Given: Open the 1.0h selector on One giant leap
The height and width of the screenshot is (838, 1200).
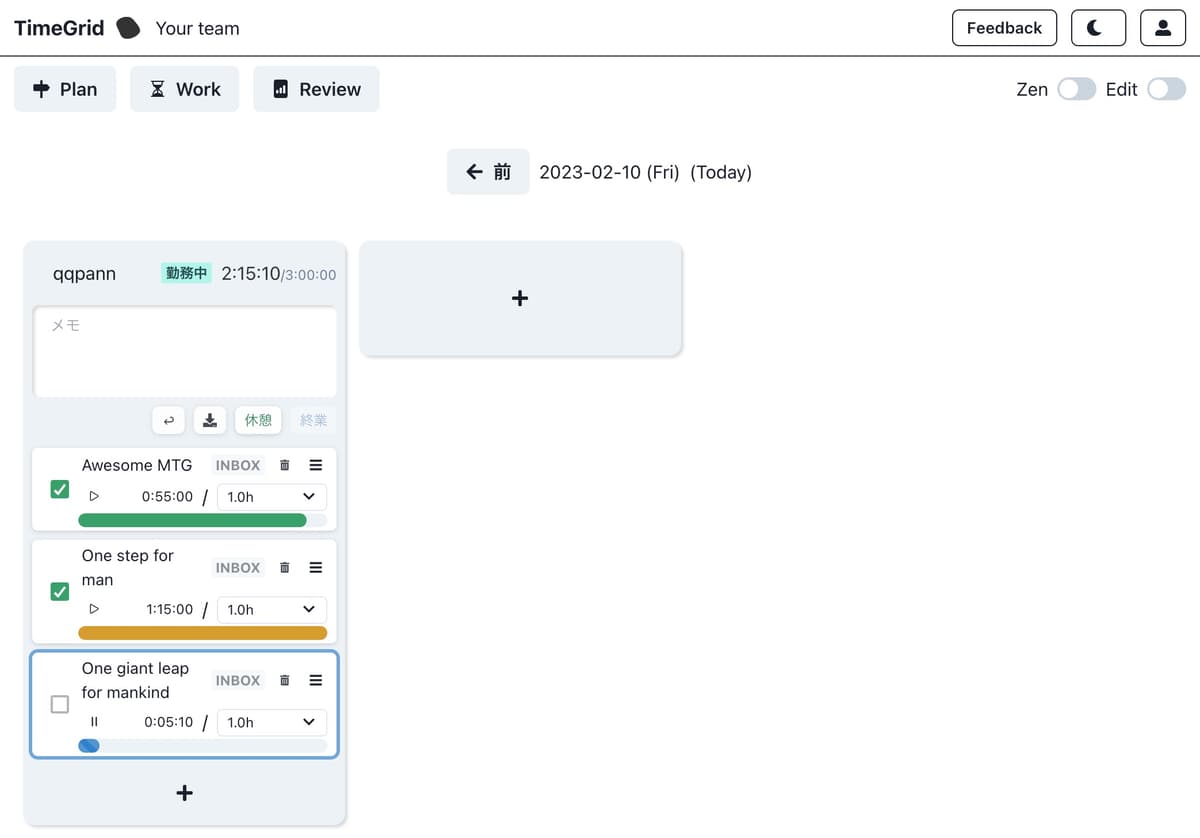Looking at the screenshot, I should [271, 721].
